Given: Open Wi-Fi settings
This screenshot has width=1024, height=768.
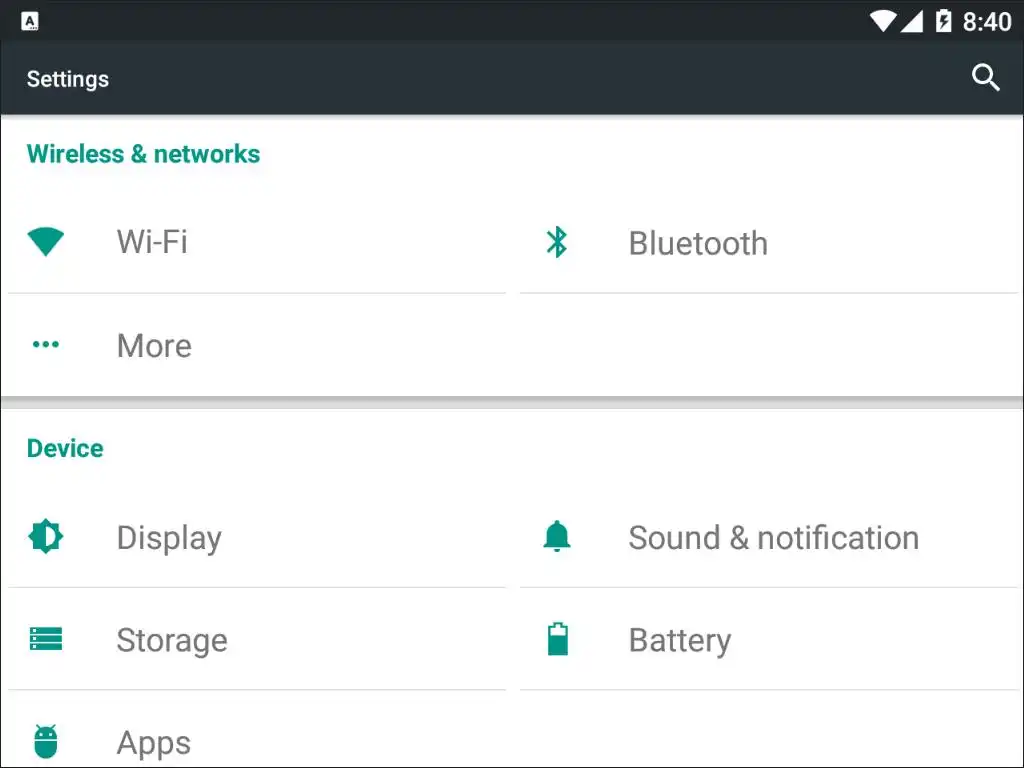Looking at the screenshot, I should point(152,242).
